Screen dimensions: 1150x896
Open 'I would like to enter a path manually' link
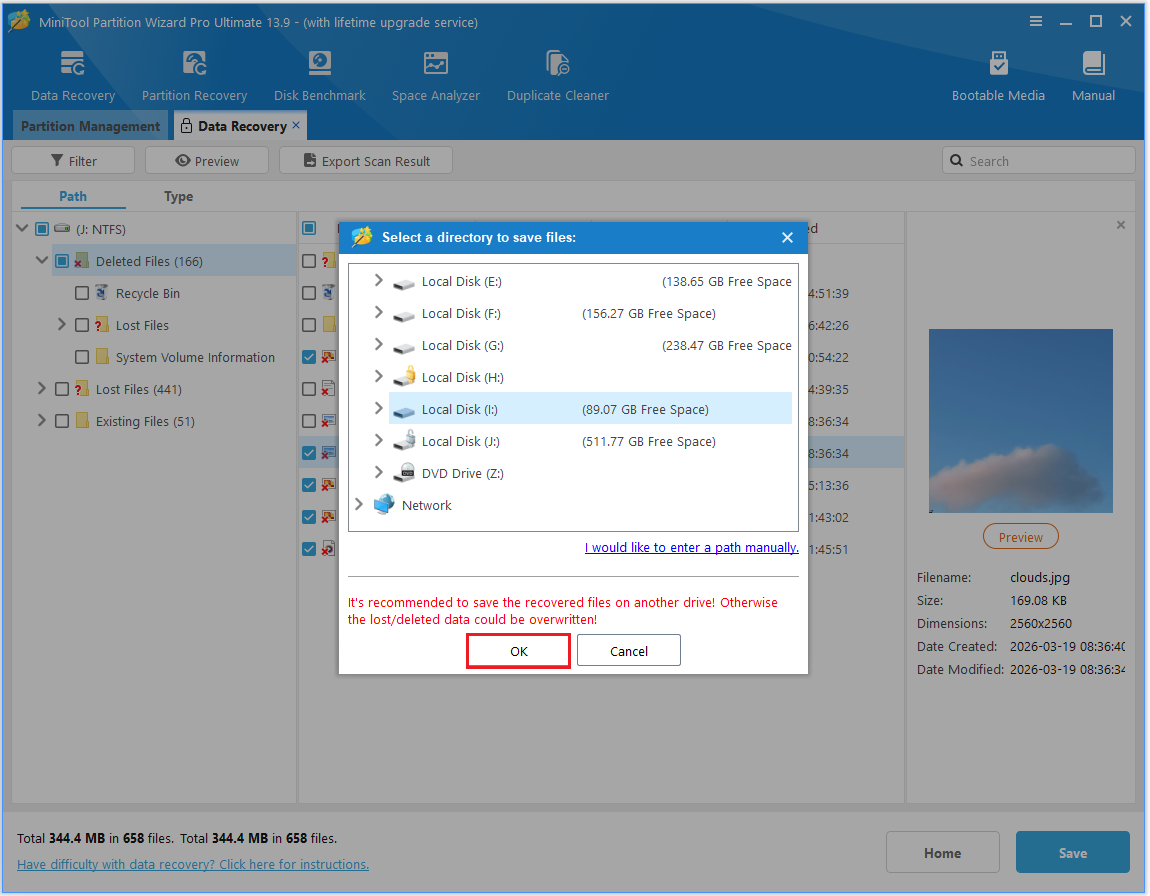click(x=692, y=548)
